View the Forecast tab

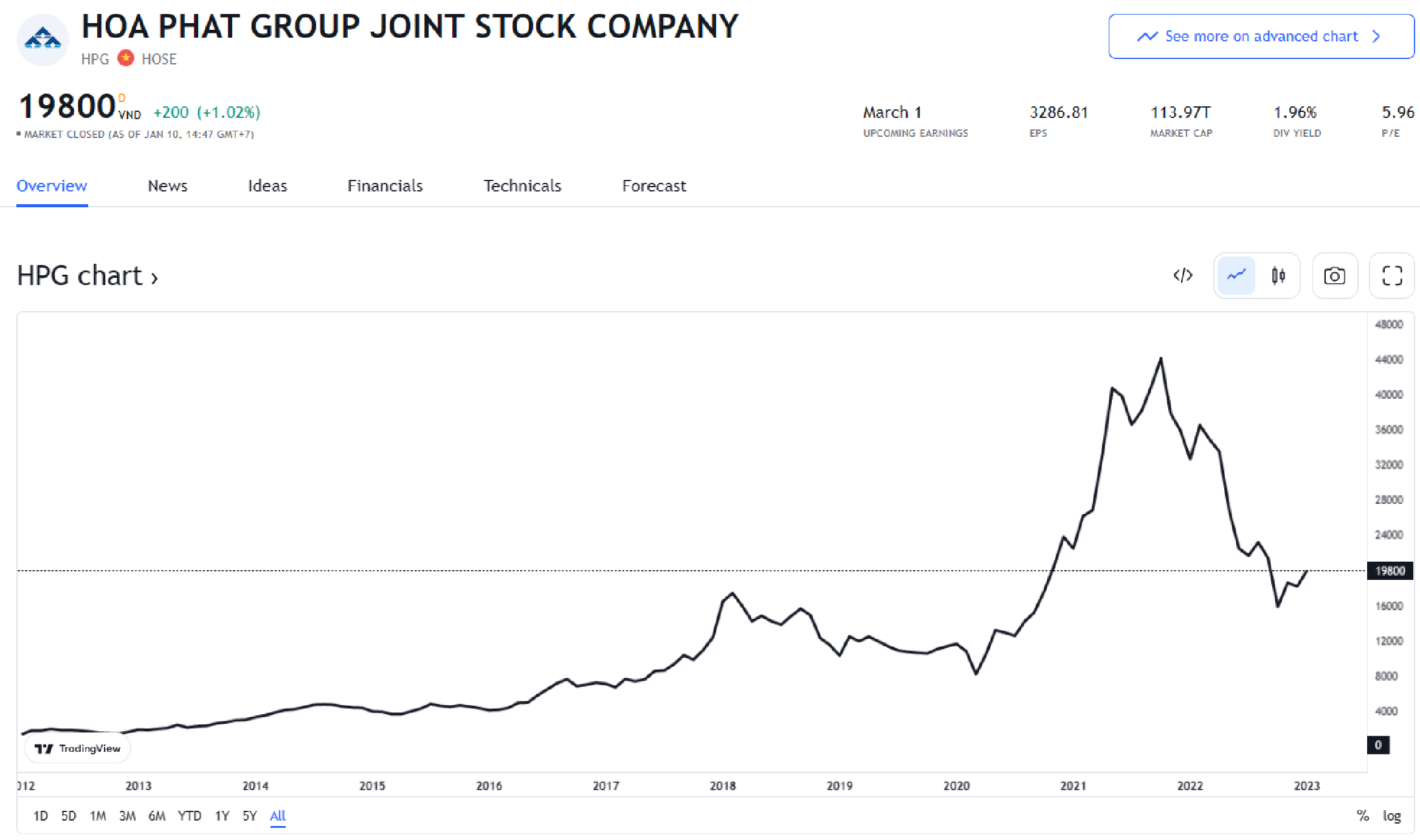coord(654,186)
